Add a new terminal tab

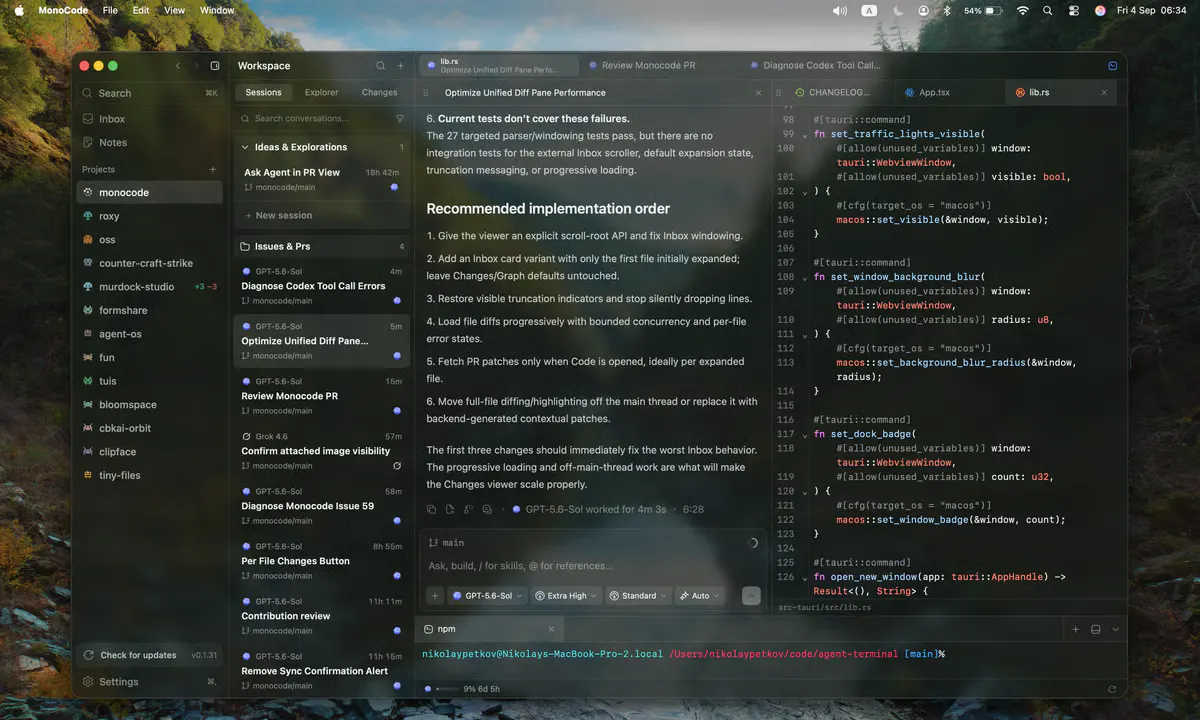[x=1076, y=629]
